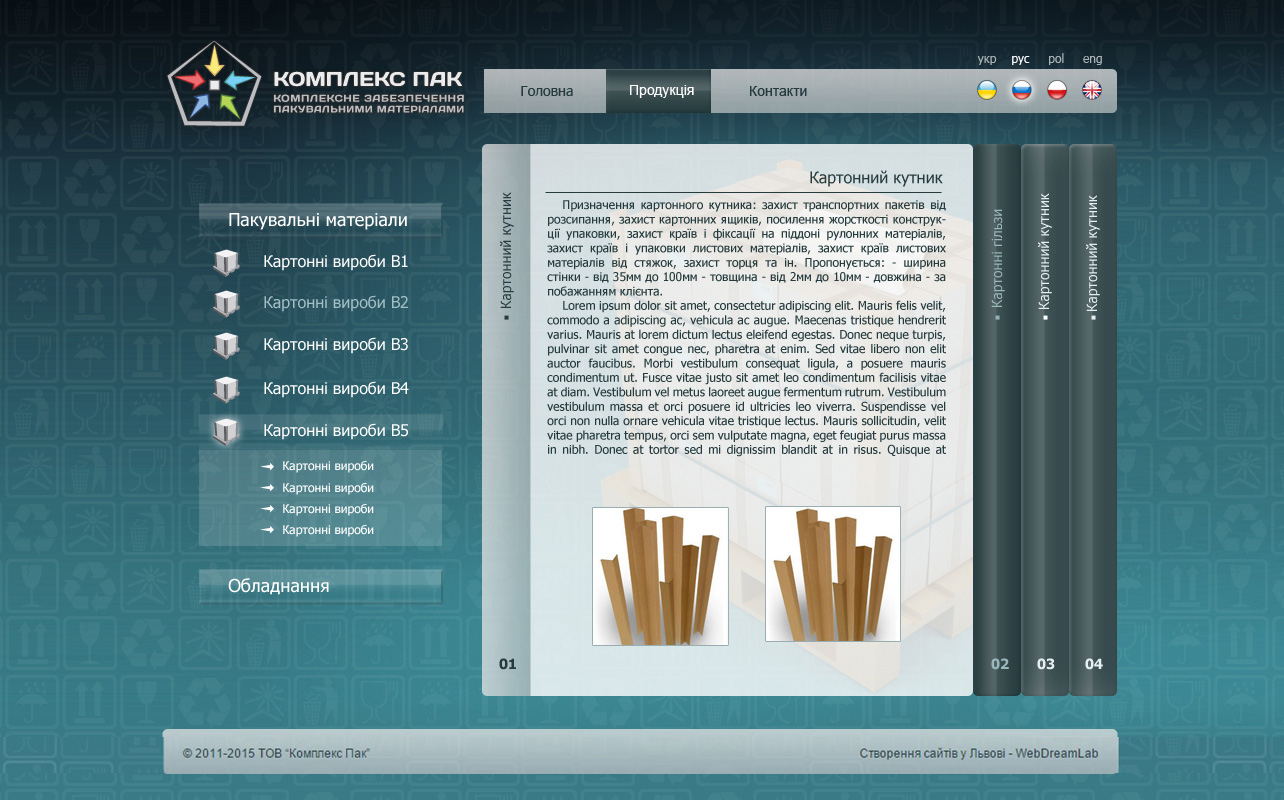Click the Komplex Pak pentagon logo

[x=214, y=83]
